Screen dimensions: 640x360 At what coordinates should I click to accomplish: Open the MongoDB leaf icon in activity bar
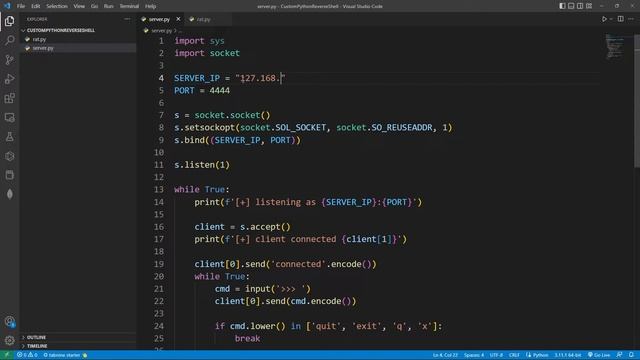[x=9, y=194]
